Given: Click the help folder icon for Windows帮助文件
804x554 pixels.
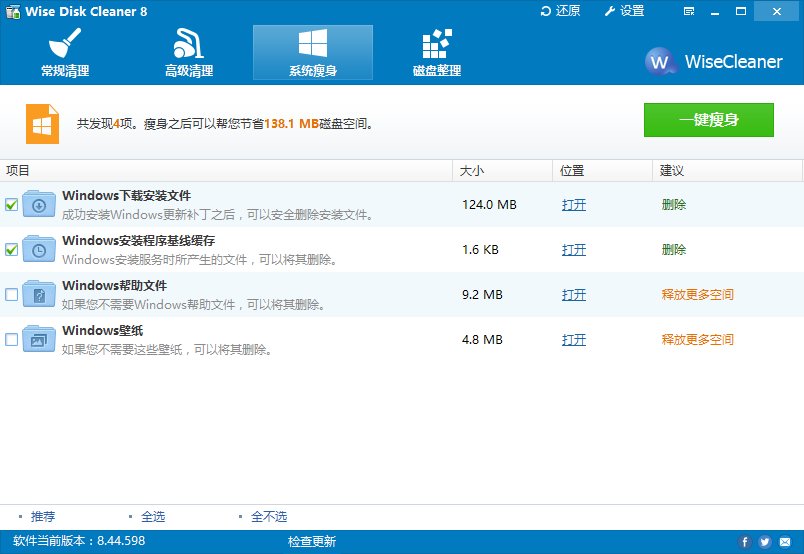Looking at the screenshot, I should pos(39,294).
